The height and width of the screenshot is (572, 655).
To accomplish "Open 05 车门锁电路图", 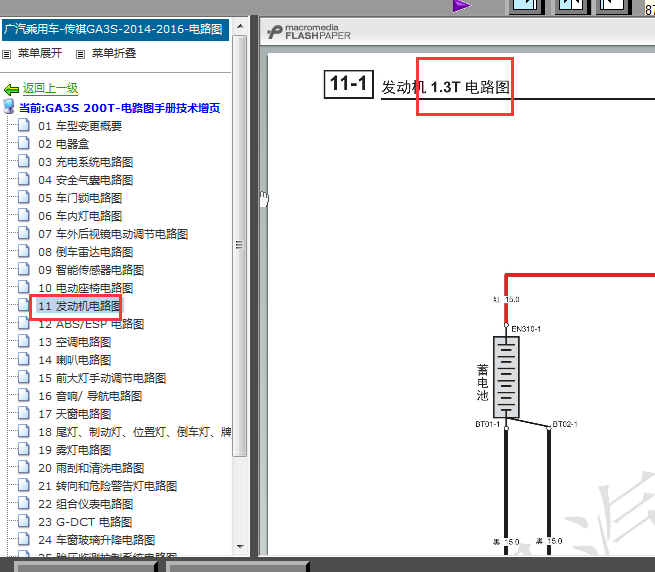I will point(80,198).
